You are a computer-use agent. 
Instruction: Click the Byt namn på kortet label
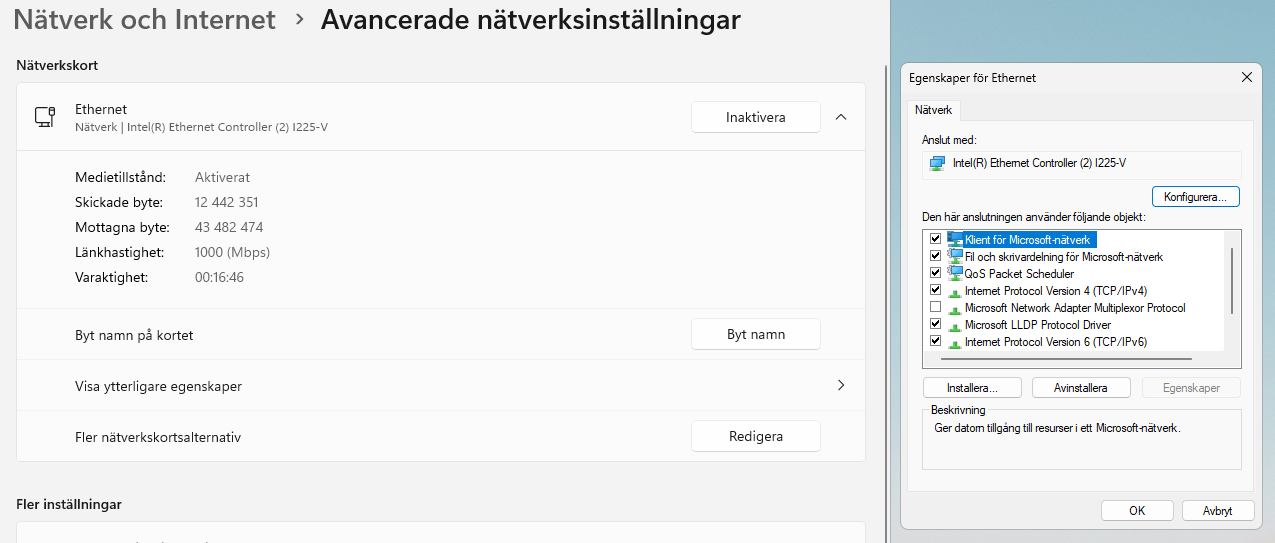tap(134, 335)
